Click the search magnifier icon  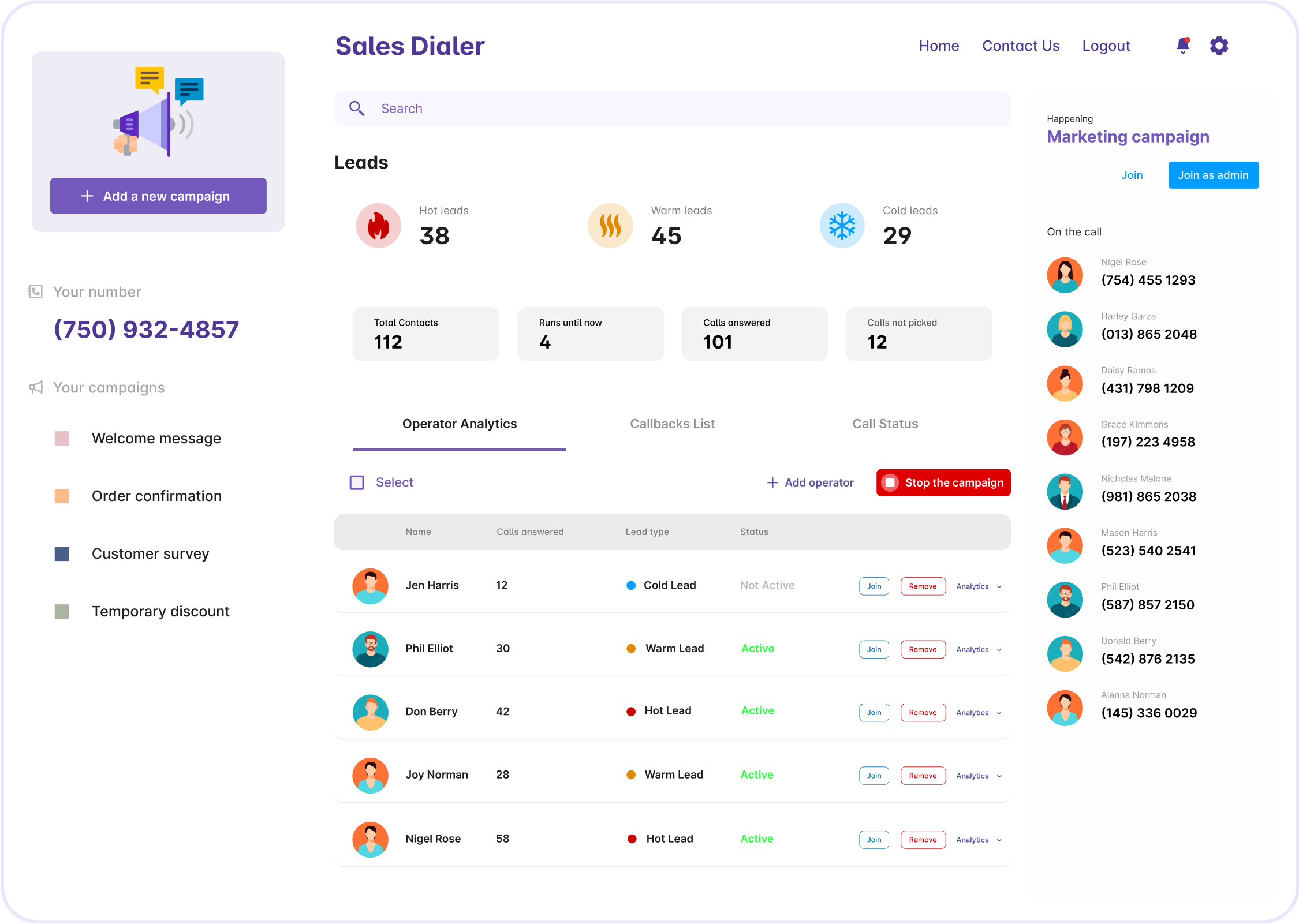point(357,108)
